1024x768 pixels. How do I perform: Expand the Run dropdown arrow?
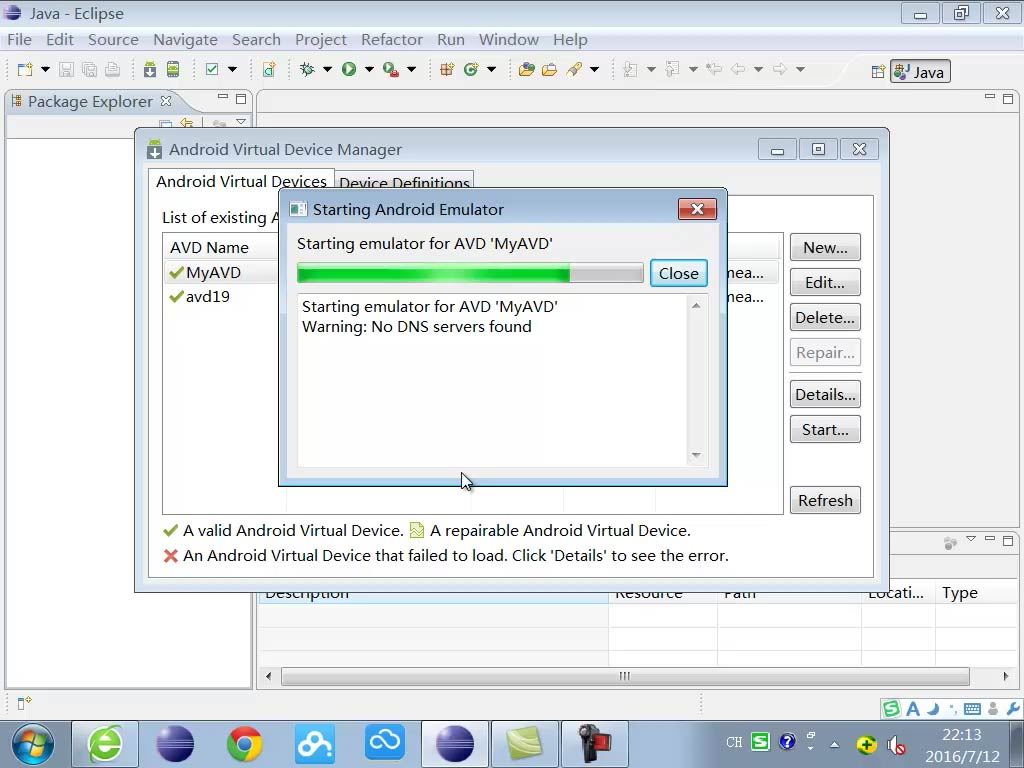click(x=369, y=69)
